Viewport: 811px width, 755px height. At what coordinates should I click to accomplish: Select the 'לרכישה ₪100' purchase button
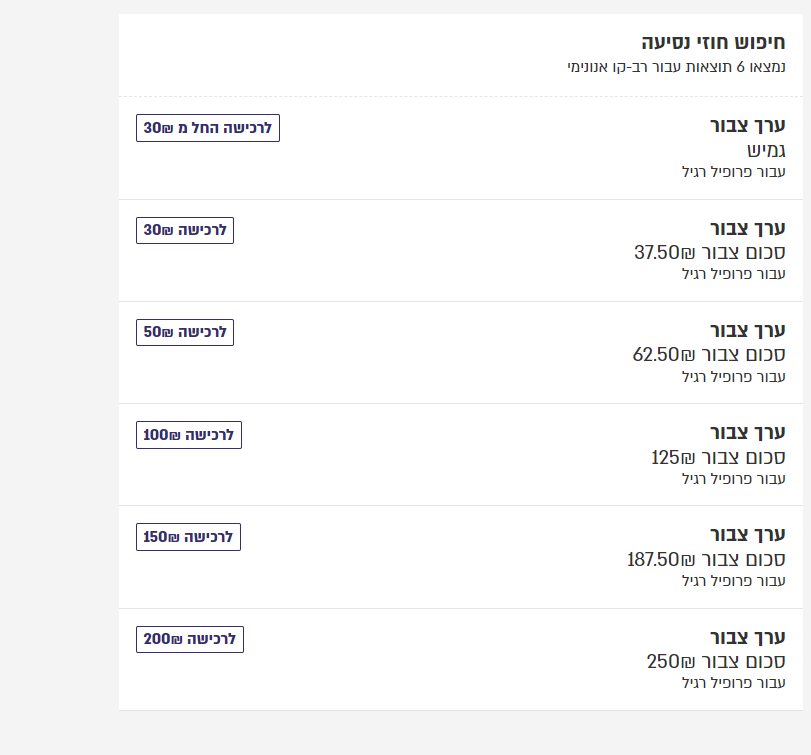189,435
